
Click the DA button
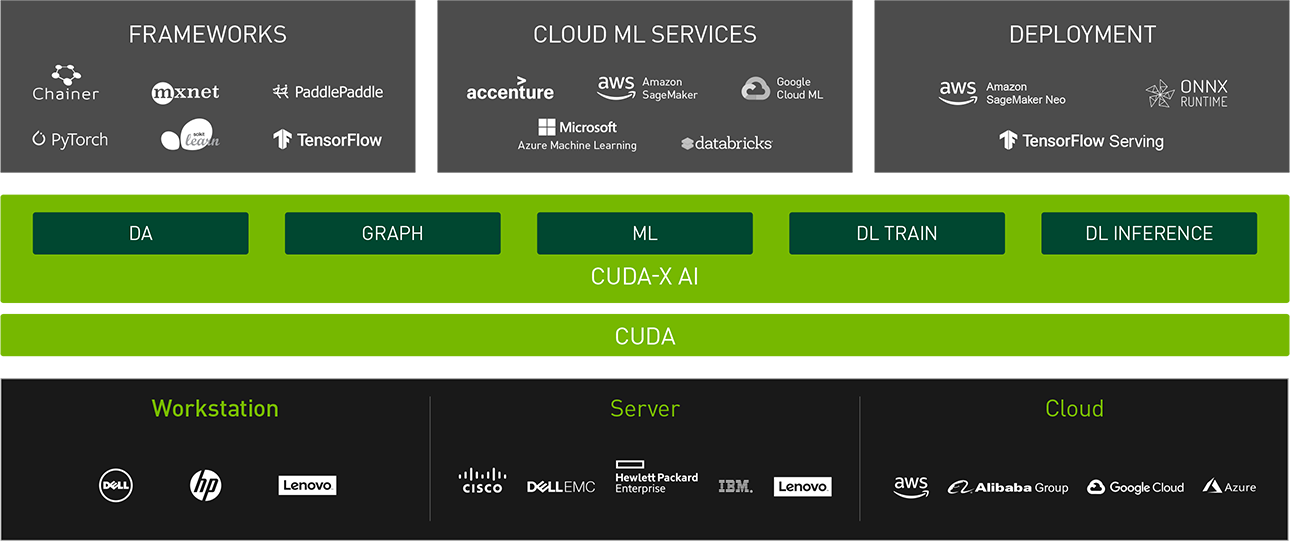point(141,233)
